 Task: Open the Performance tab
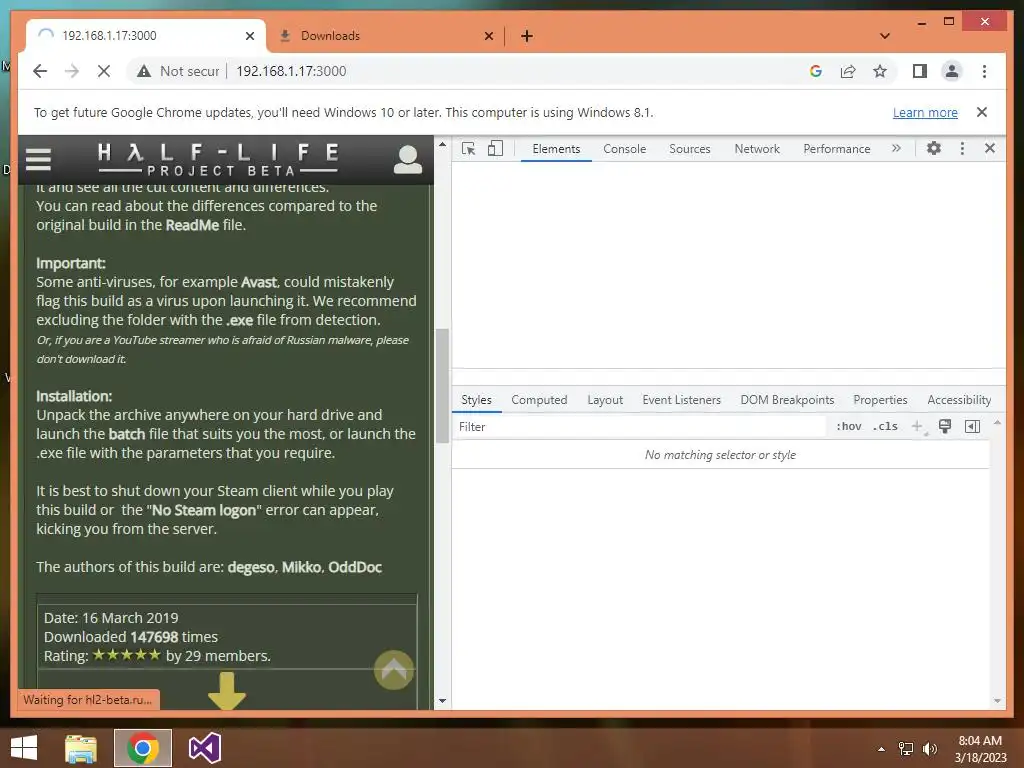[837, 149]
